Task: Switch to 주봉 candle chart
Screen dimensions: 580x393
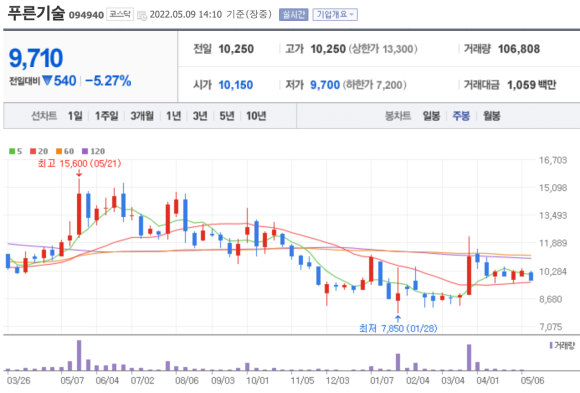Action: coord(461,116)
